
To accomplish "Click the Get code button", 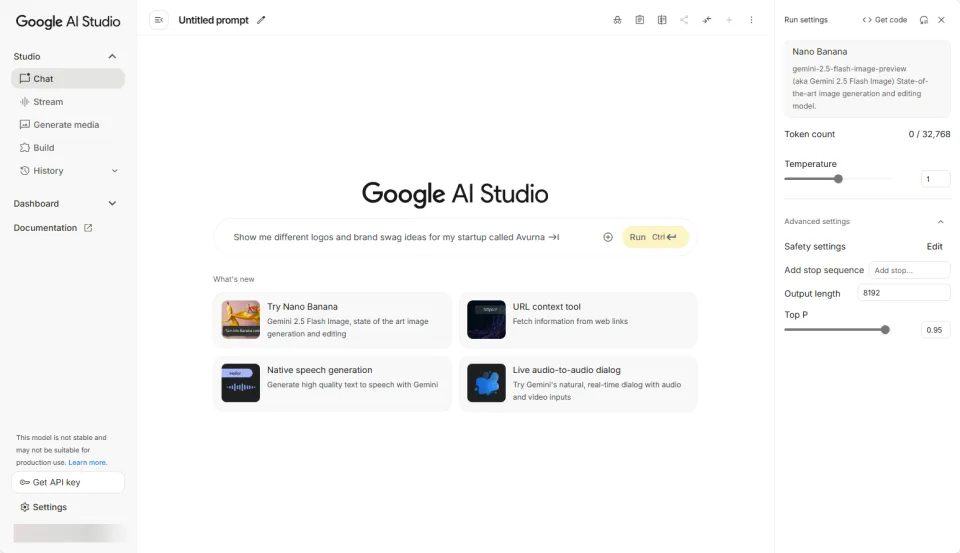I will point(885,20).
